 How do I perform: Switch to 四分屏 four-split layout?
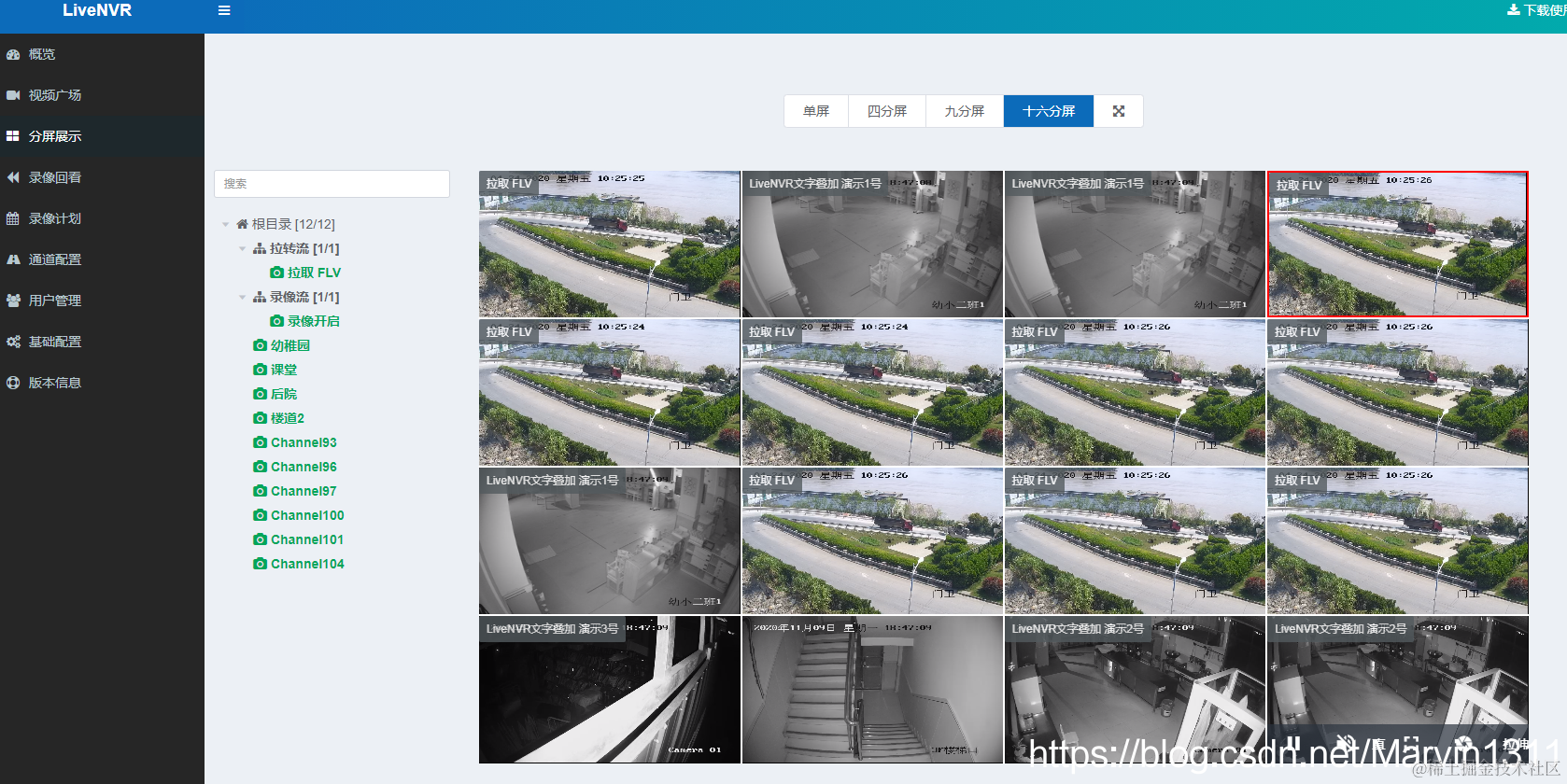coord(887,111)
